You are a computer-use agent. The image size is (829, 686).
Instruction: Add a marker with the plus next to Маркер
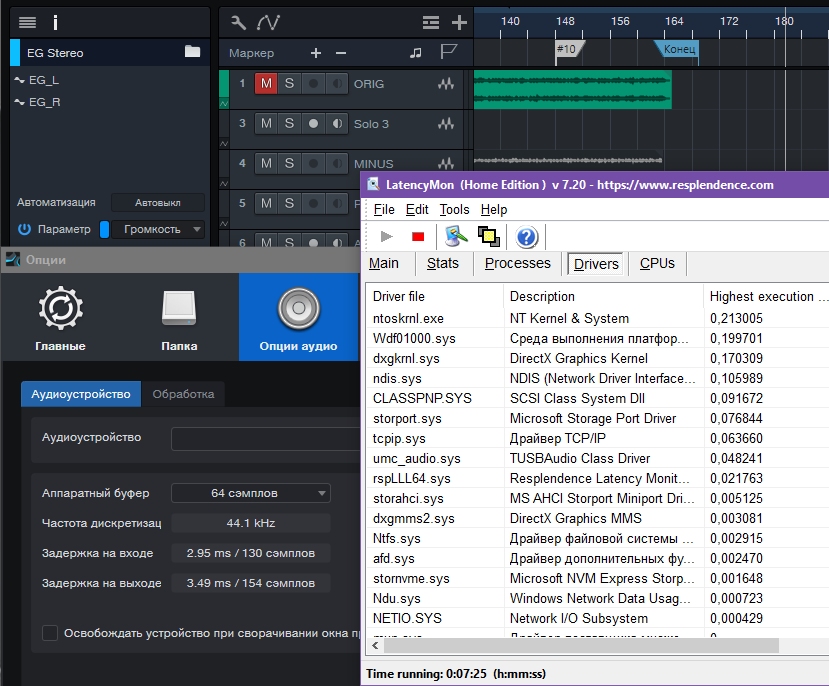point(316,53)
